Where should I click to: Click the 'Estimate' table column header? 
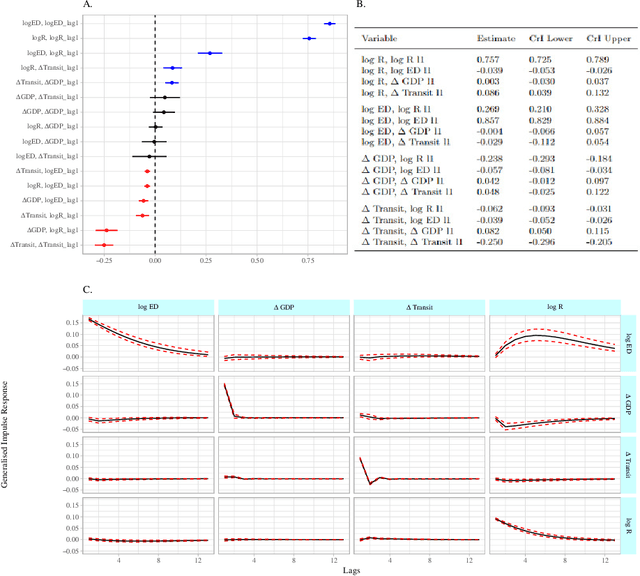tap(493, 37)
